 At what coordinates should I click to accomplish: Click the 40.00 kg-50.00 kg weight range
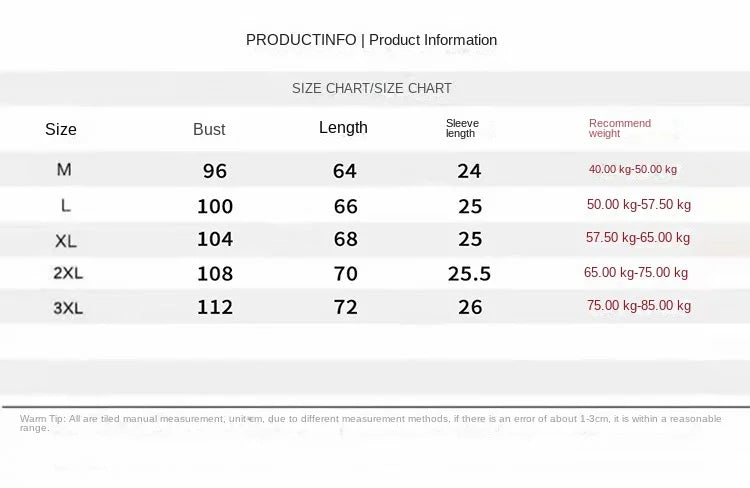coord(632,169)
